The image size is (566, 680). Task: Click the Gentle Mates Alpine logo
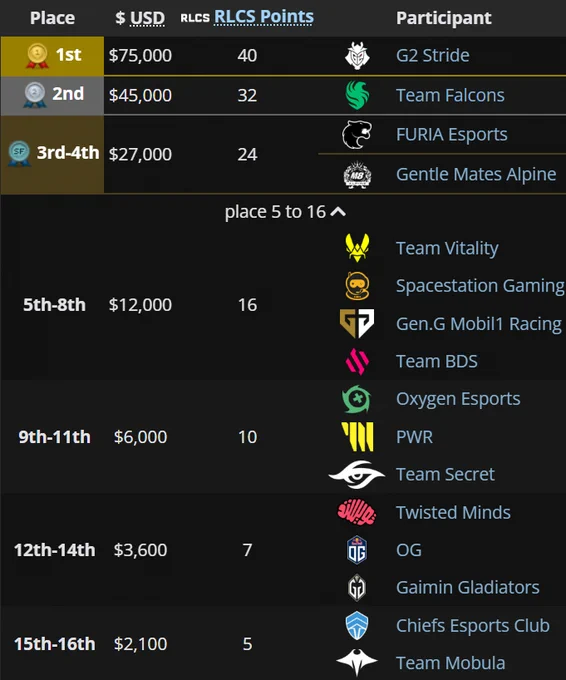click(x=357, y=174)
